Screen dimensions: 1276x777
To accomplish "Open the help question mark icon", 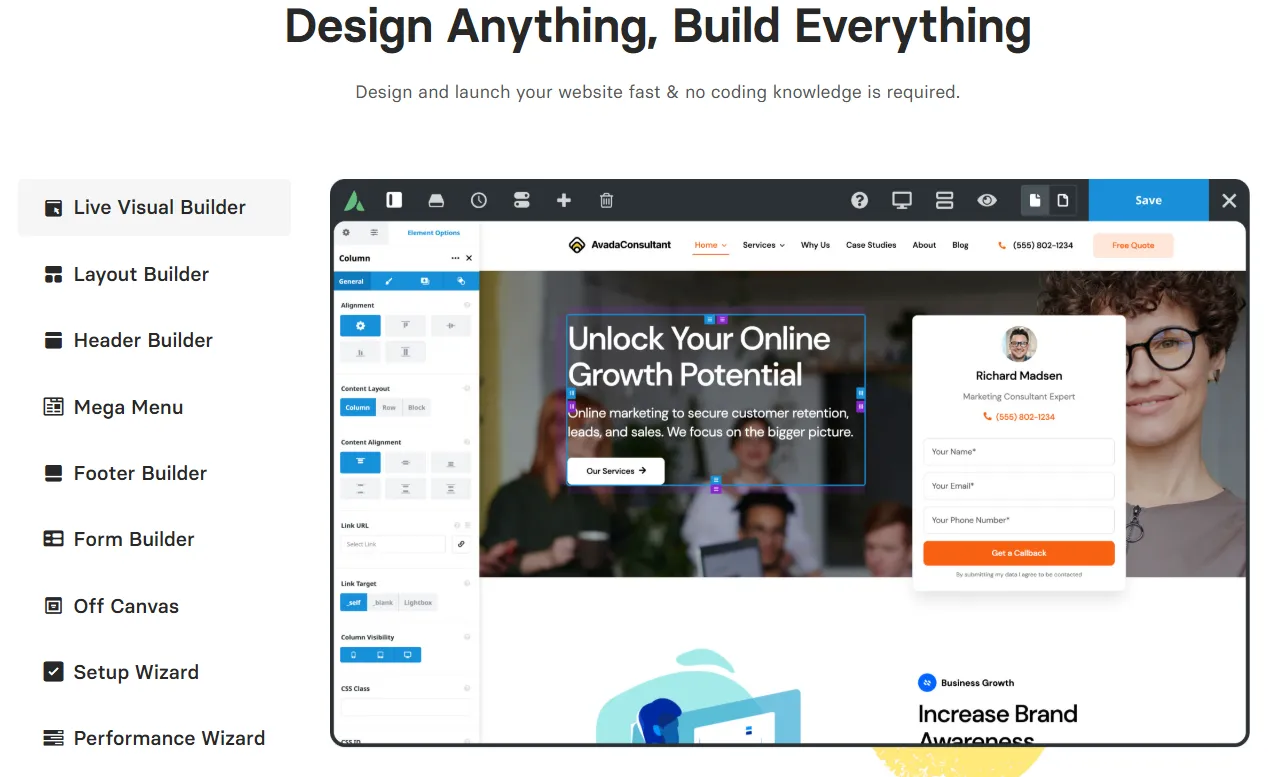I will pos(859,200).
